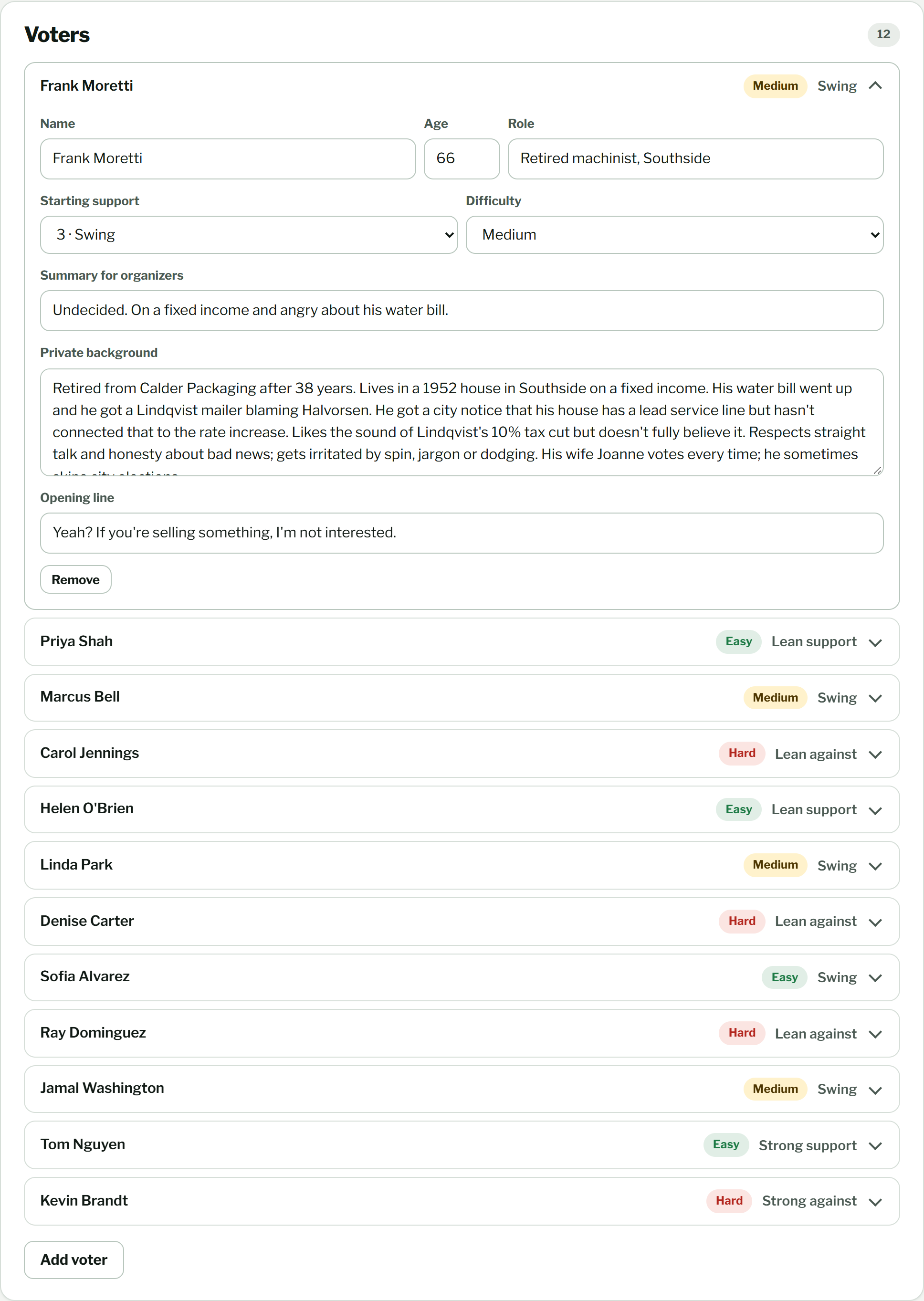
Task: Click the Voters heading
Action: click(57, 35)
